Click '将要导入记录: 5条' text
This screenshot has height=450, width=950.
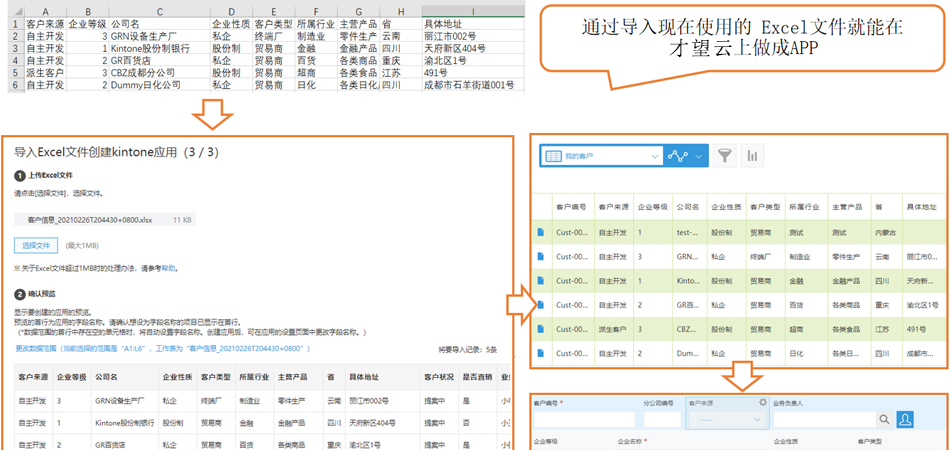[x=468, y=349]
